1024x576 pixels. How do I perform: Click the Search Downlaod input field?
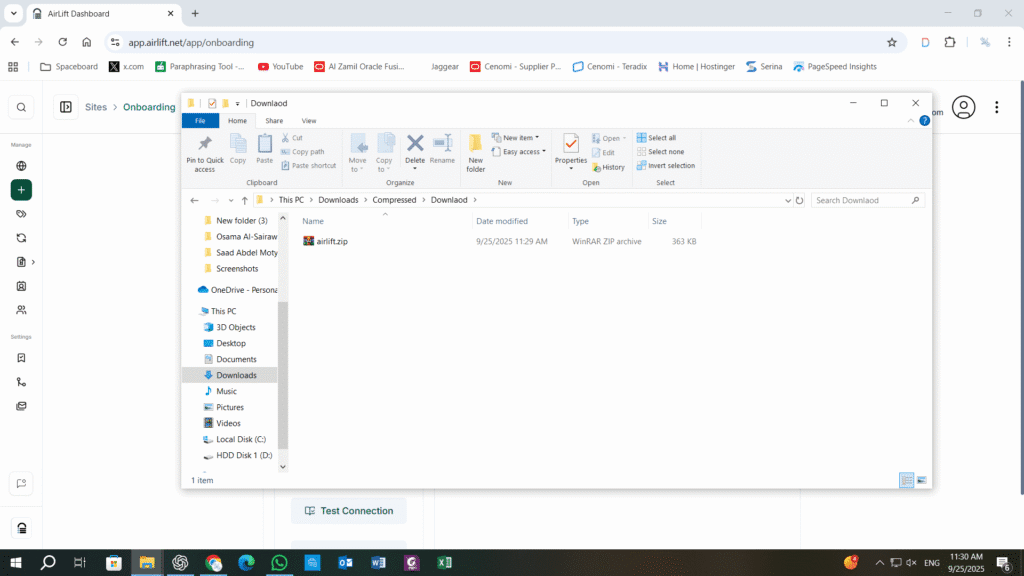click(x=862, y=200)
